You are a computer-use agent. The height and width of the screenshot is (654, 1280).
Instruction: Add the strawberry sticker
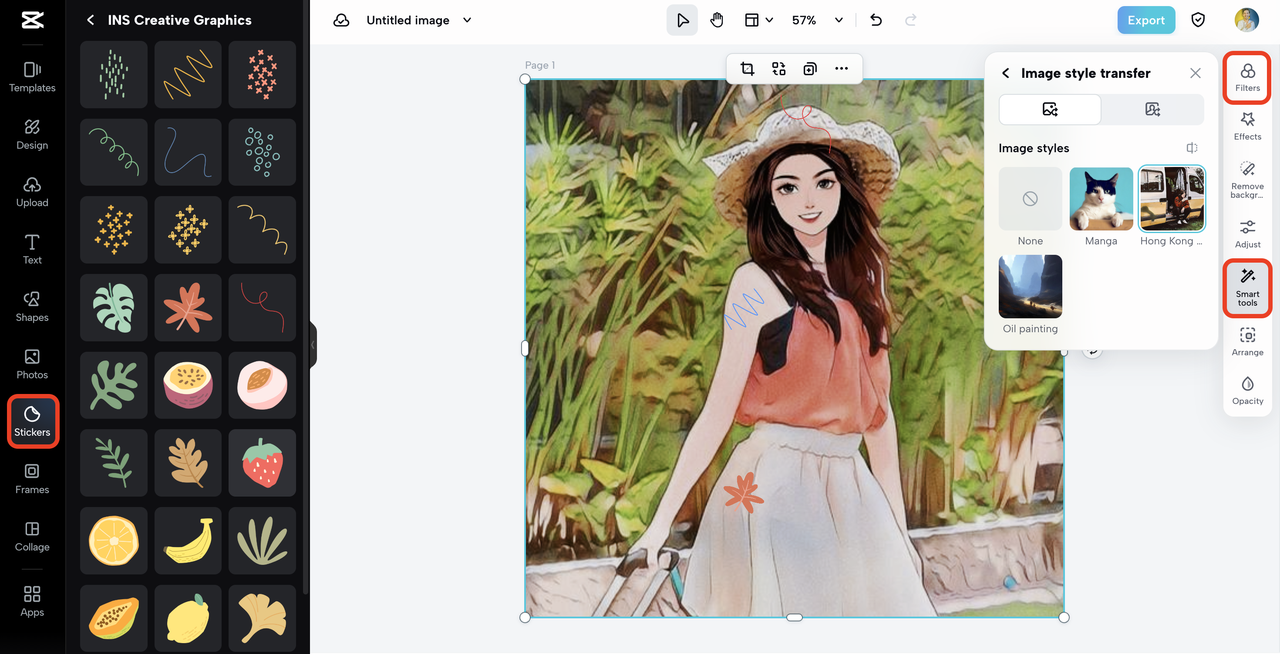(262, 463)
